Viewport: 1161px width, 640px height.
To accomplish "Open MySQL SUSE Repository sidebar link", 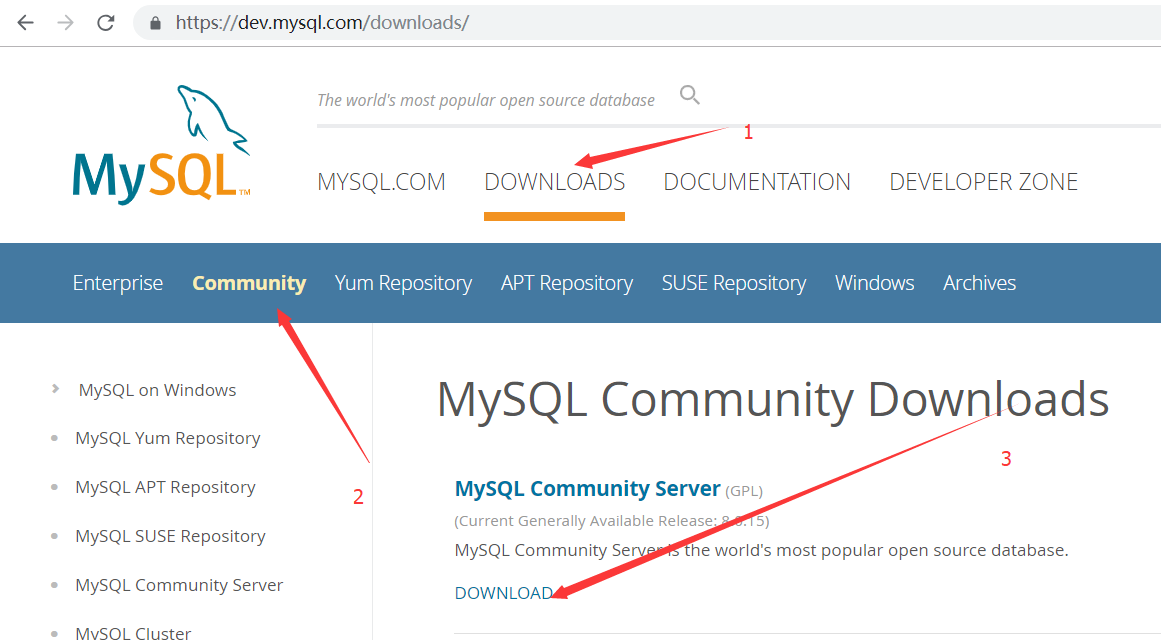I will point(170,536).
